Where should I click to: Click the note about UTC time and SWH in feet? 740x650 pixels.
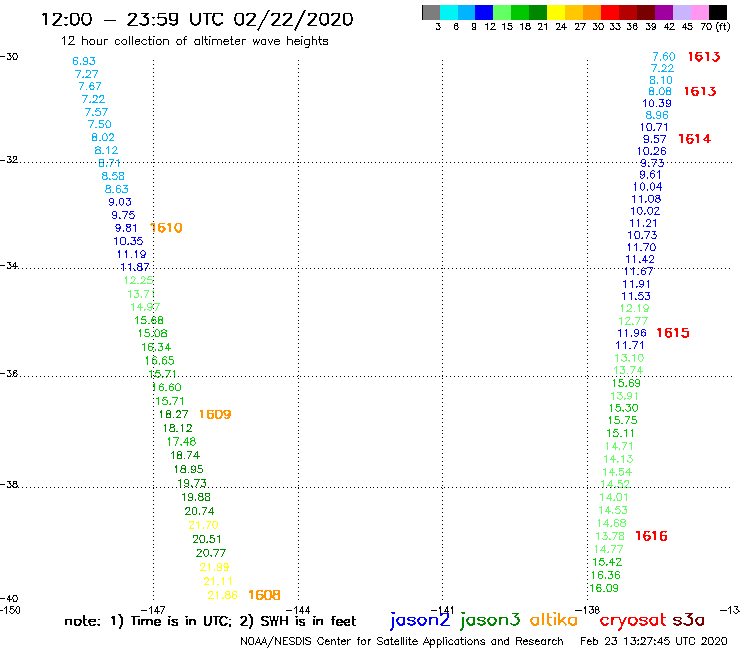point(210,621)
